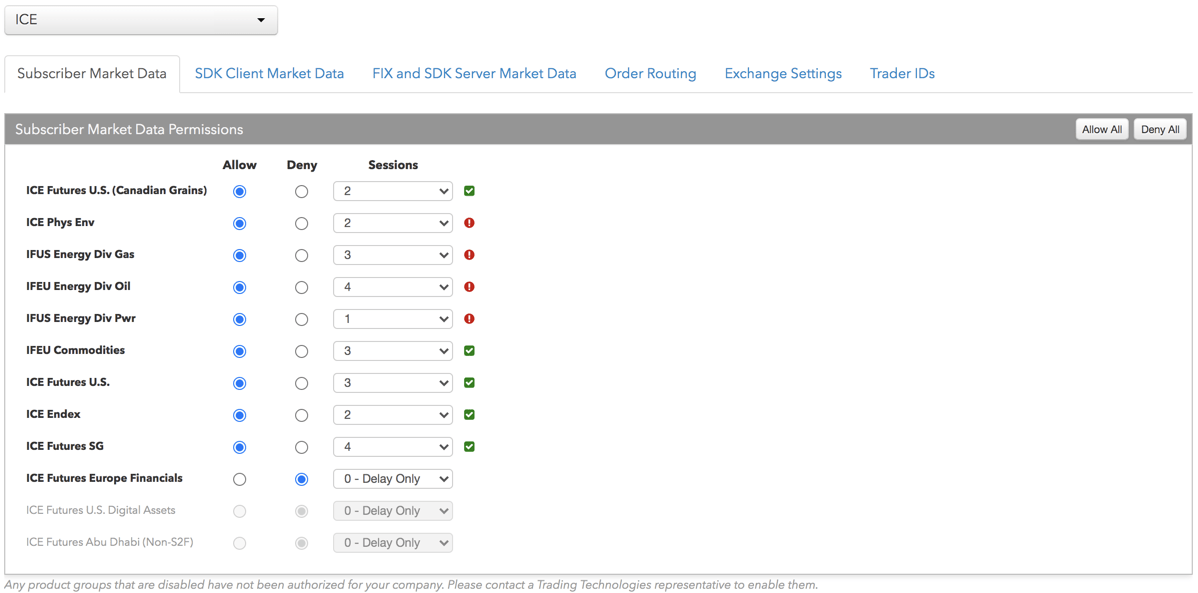Screen dimensions: 1198x593
Task: Select Allow for ICE Futures U.S. row
Action: click(240, 383)
